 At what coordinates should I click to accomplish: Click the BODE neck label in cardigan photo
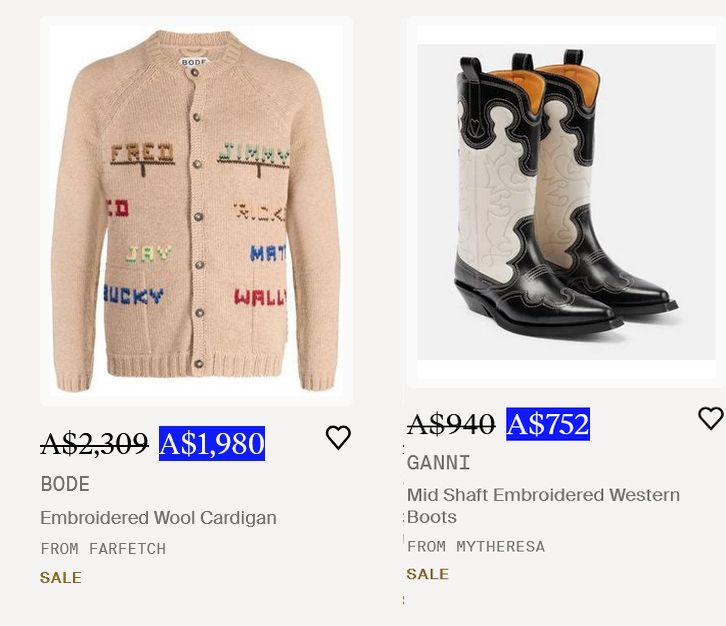[x=194, y=62]
